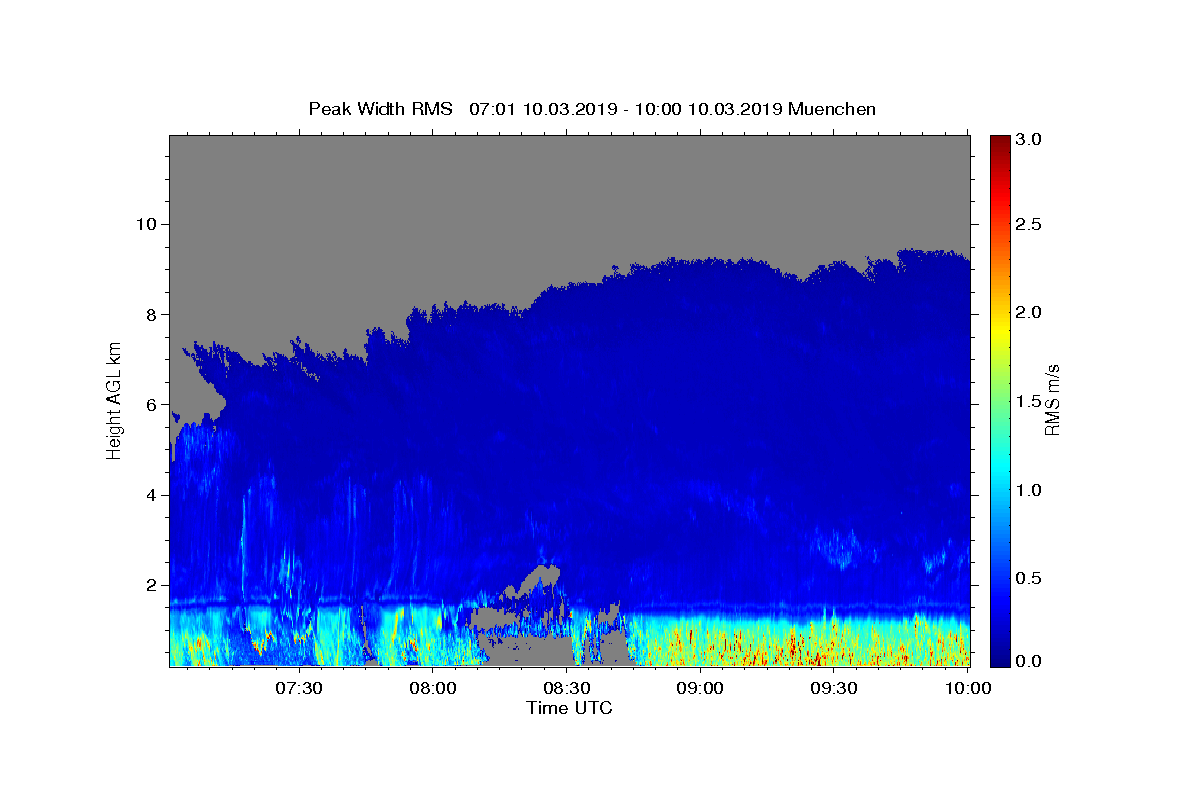The image size is (1200, 800).
Task: Click the colorbar value 1.5
Action: point(1030,401)
